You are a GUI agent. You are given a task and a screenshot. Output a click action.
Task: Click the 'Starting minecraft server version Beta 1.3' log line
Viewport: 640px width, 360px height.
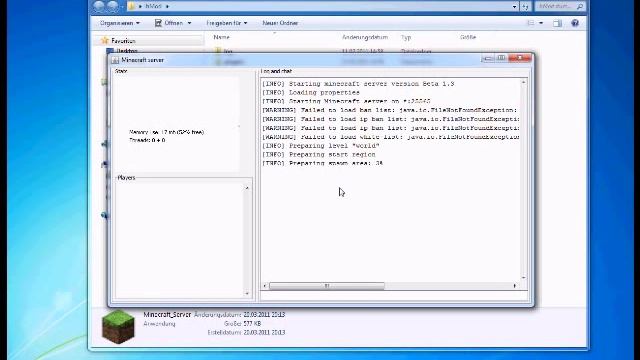358,84
